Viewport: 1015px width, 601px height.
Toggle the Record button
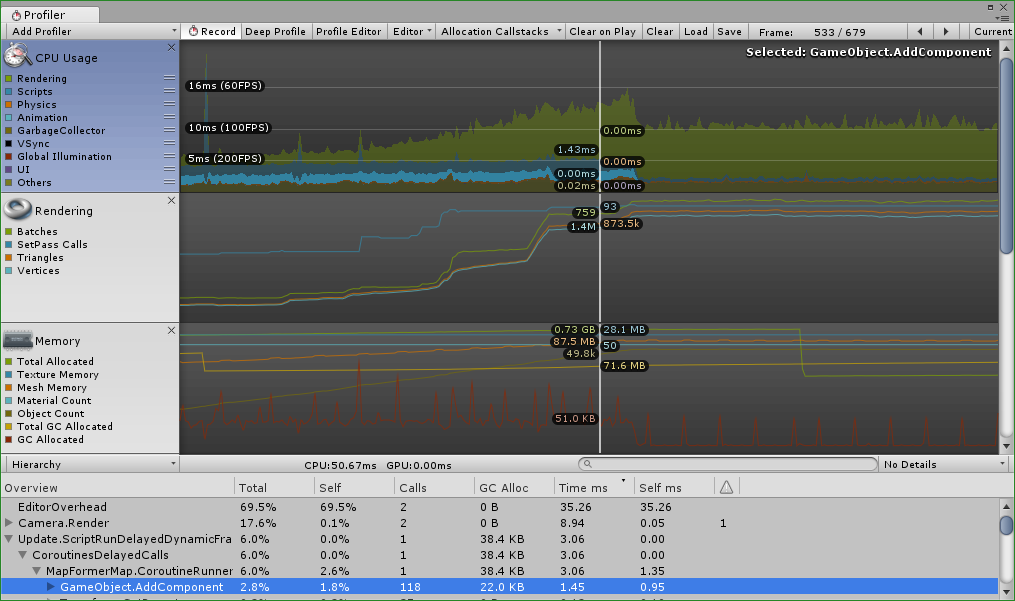tap(212, 31)
